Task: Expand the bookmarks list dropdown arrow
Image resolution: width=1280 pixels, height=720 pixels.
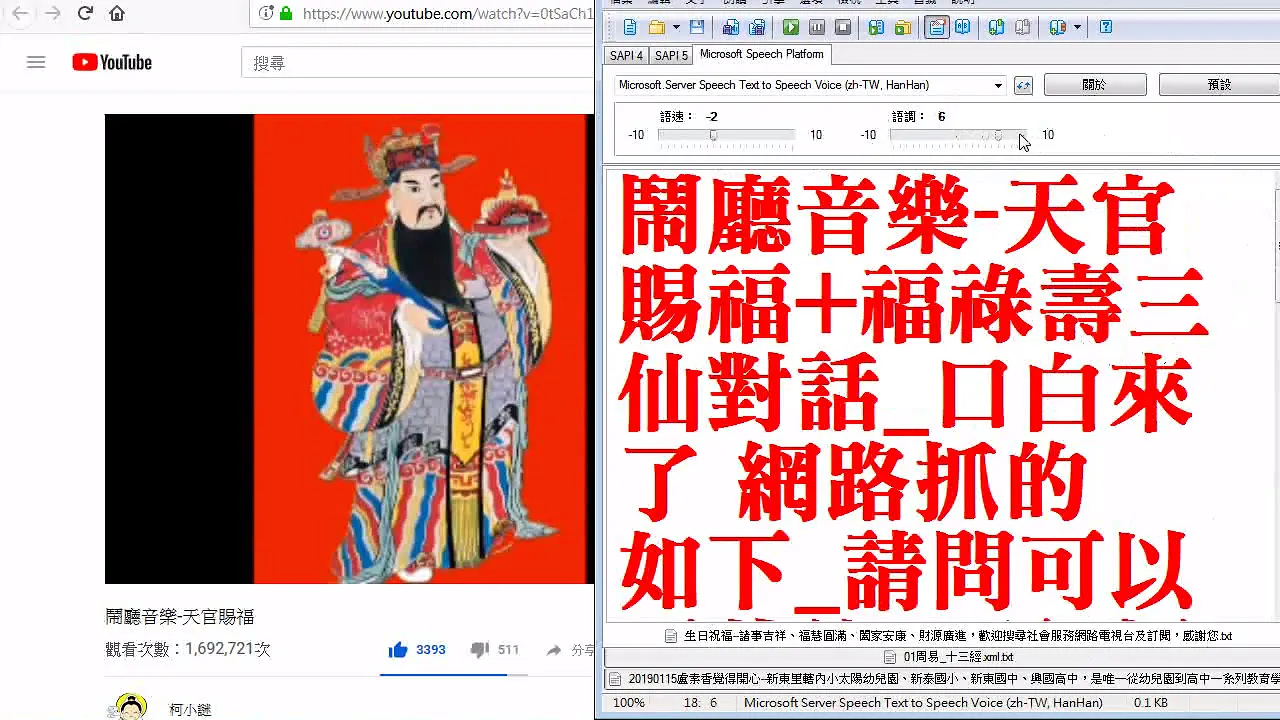Action: coord(1077,28)
